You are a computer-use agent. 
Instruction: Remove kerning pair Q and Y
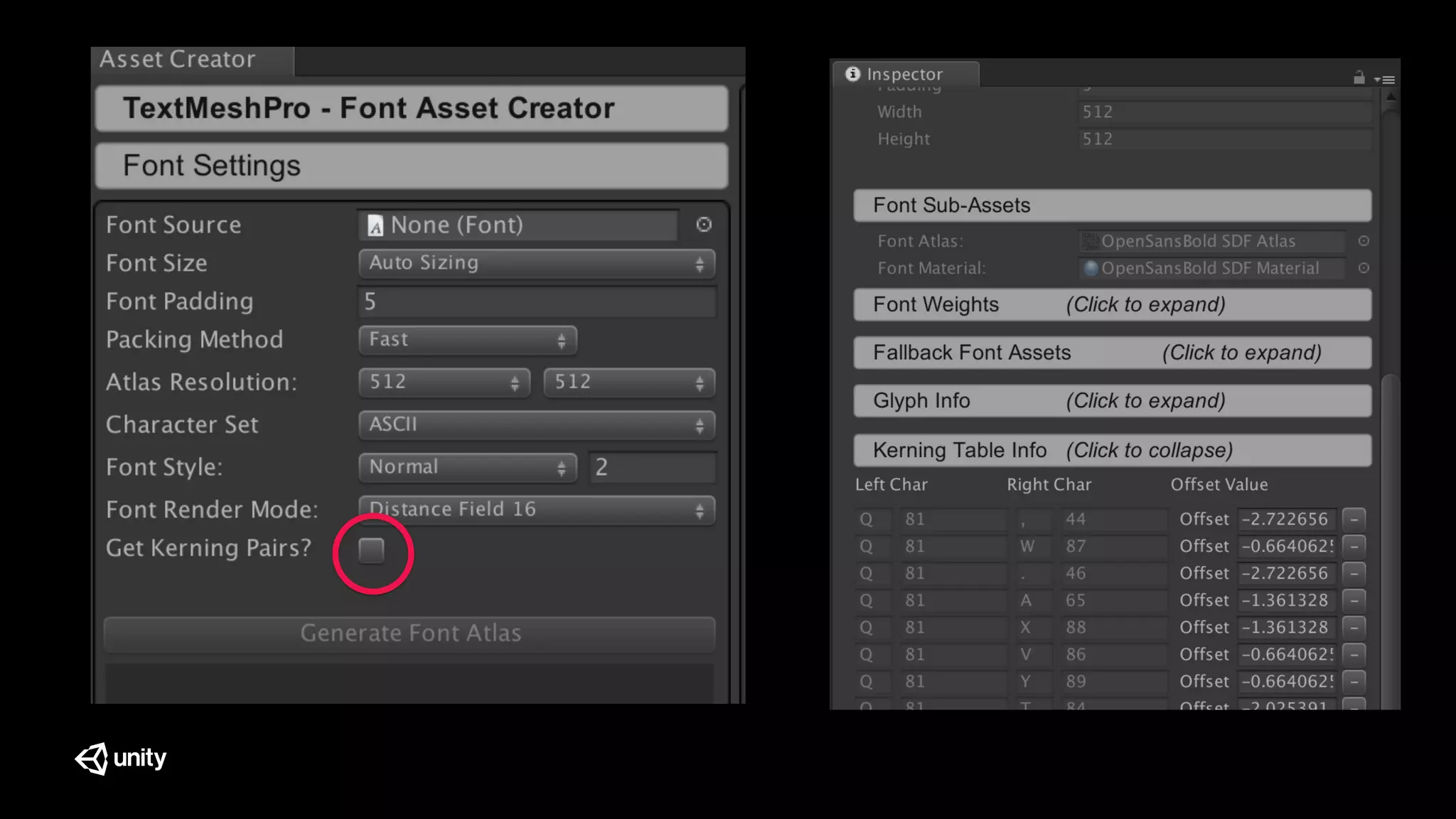point(1354,681)
